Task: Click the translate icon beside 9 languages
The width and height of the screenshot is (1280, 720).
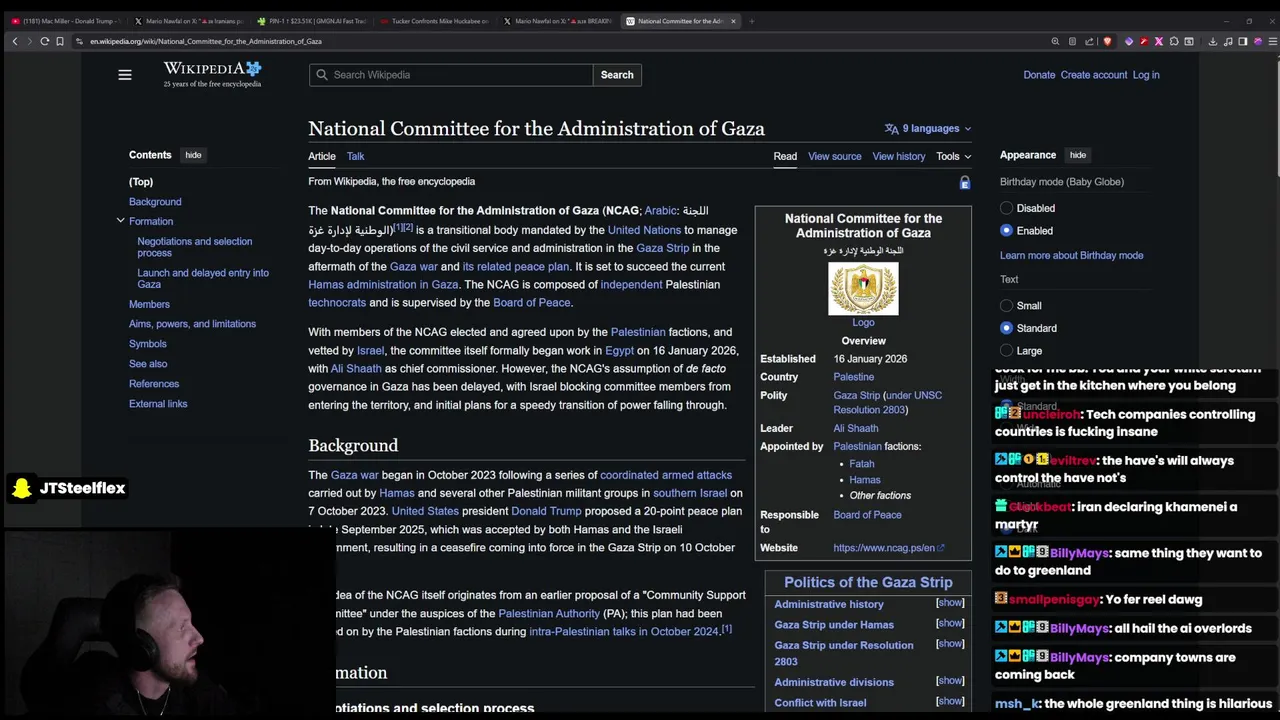Action: 891,128
